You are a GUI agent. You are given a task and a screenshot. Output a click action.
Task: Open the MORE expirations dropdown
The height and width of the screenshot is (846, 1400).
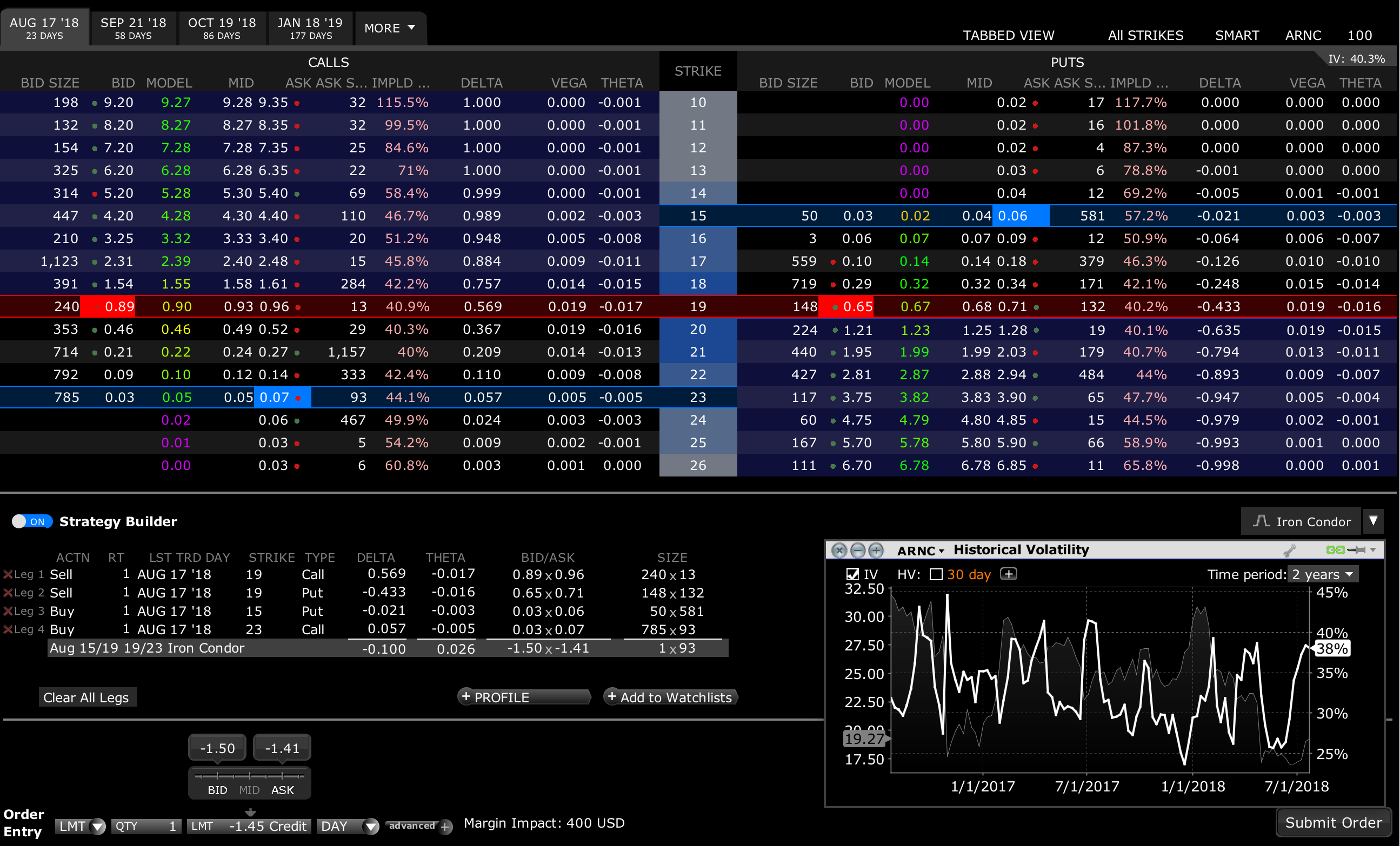click(x=390, y=28)
